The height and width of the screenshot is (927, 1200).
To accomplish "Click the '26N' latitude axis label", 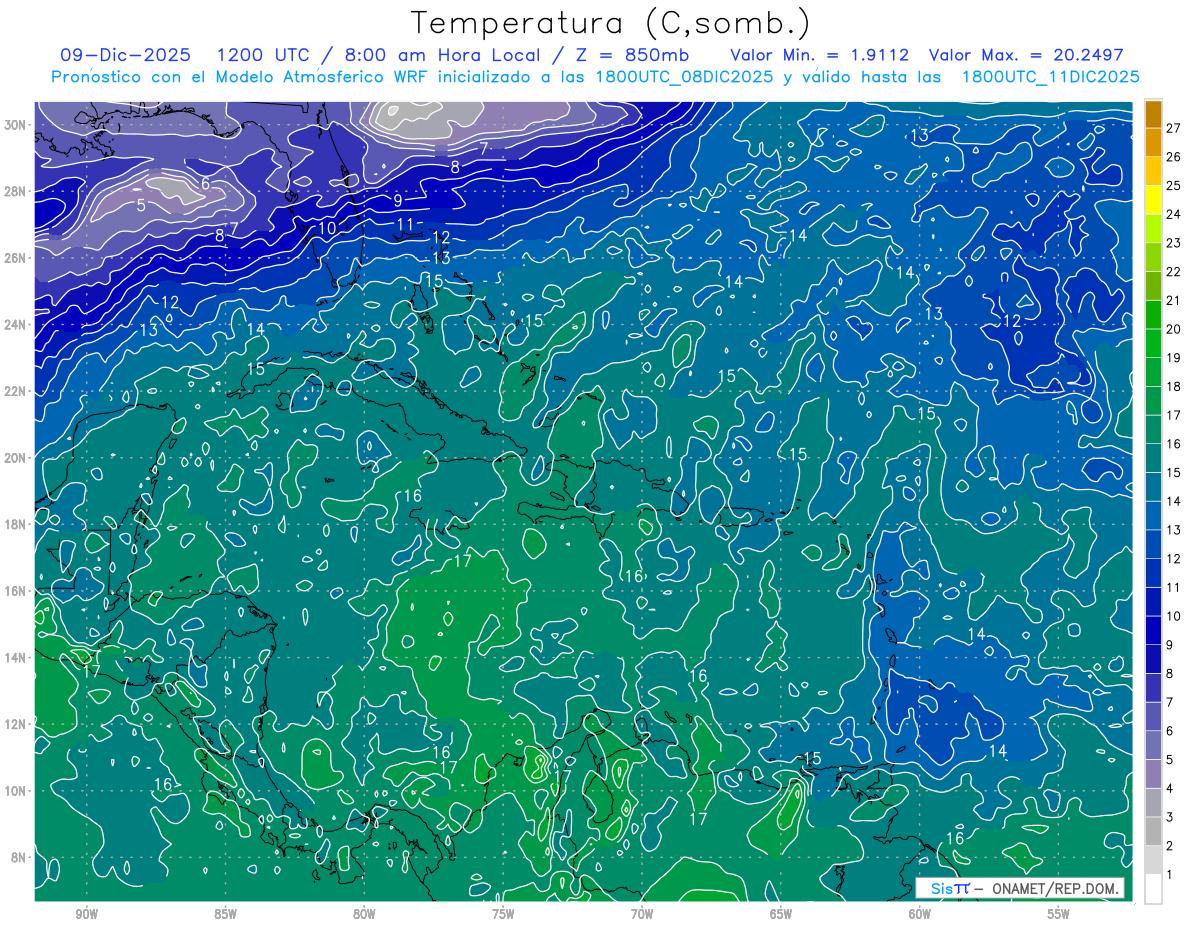I will coord(17,258).
